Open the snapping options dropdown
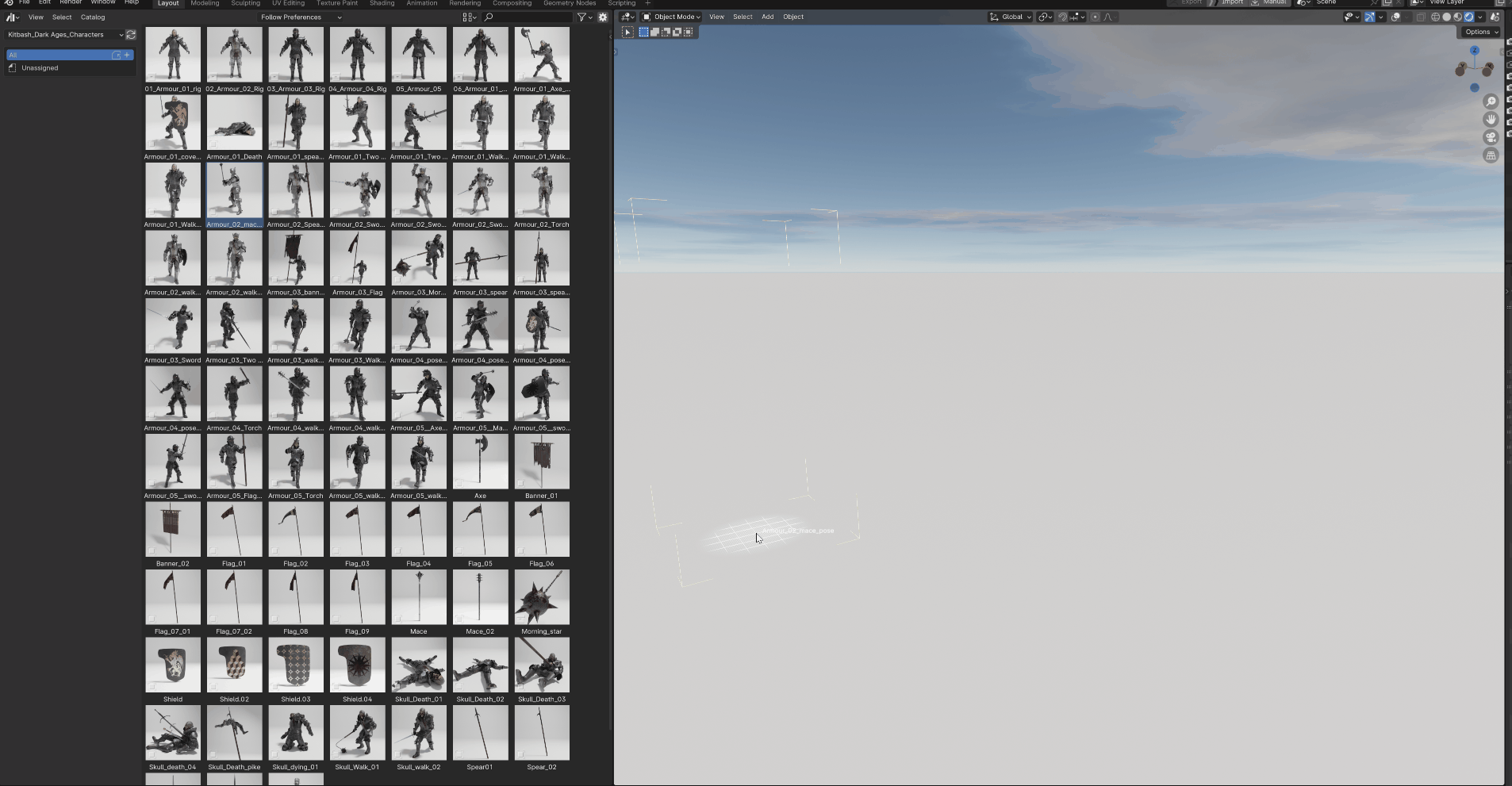Image resolution: width=1512 pixels, height=786 pixels. pyautogui.click(x=1077, y=17)
